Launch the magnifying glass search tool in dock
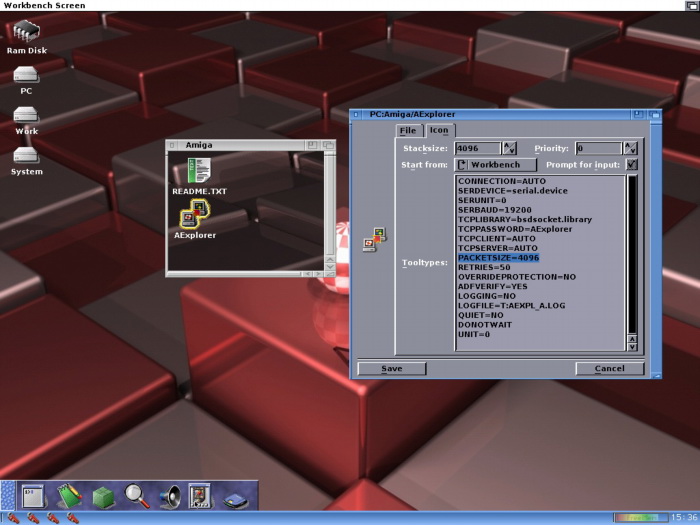700x525 pixels. click(137, 495)
